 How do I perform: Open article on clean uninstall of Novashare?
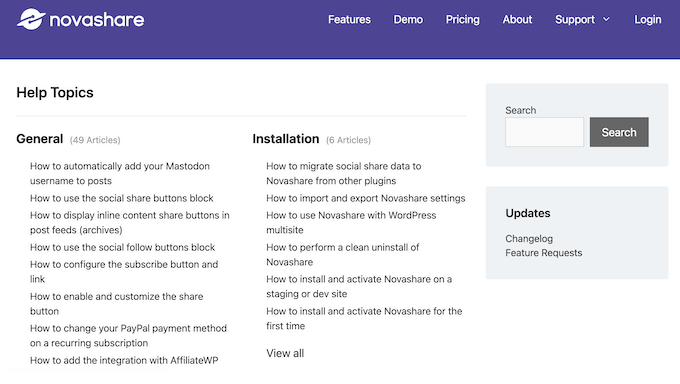343,255
